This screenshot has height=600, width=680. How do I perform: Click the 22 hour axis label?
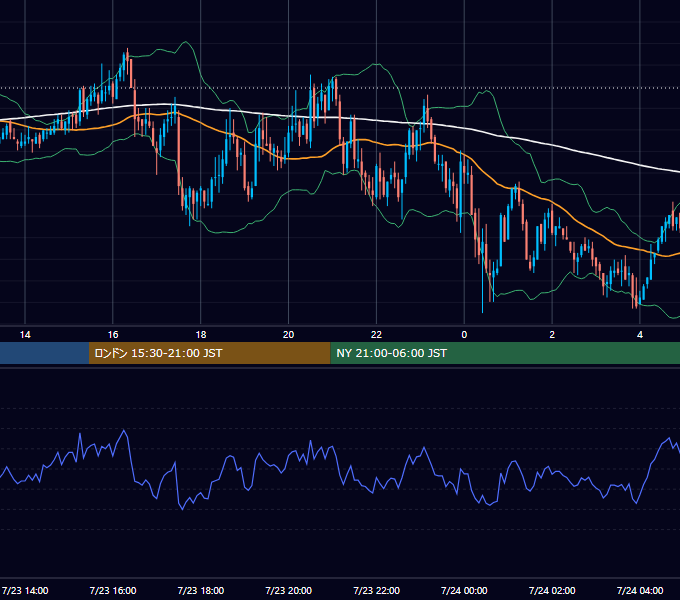pyautogui.click(x=376, y=335)
